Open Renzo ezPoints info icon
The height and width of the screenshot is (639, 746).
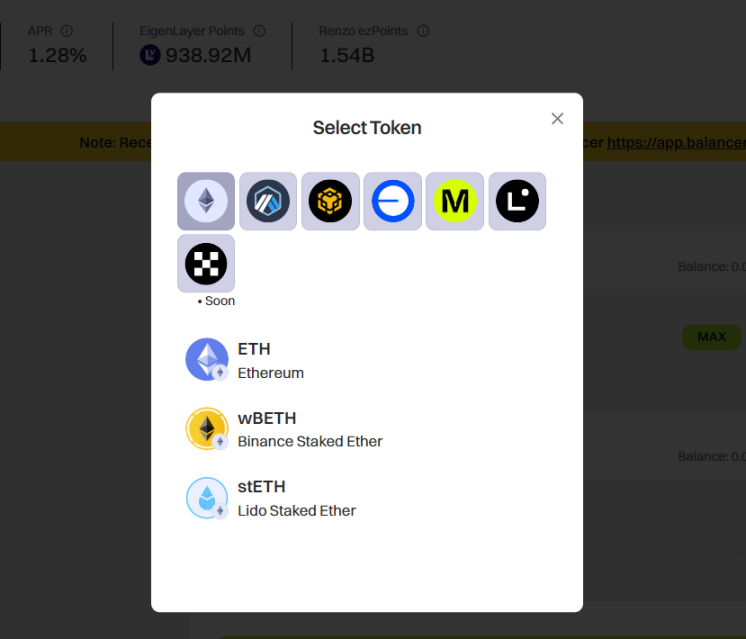423,31
